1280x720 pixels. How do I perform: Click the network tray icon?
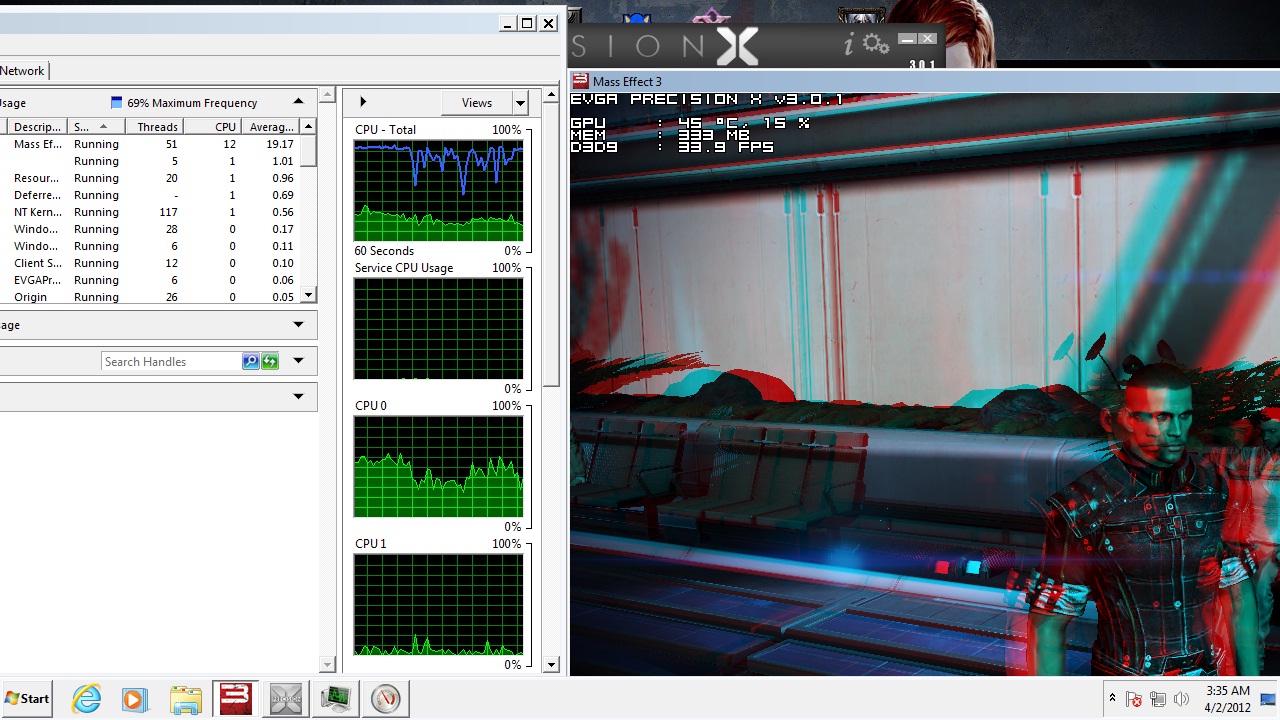[1158, 699]
